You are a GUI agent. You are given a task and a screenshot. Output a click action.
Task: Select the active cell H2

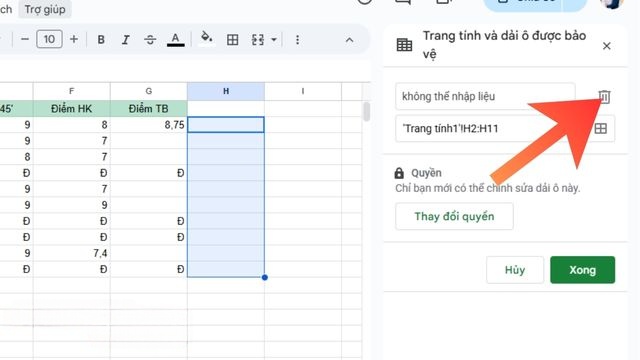coord(226,125)
